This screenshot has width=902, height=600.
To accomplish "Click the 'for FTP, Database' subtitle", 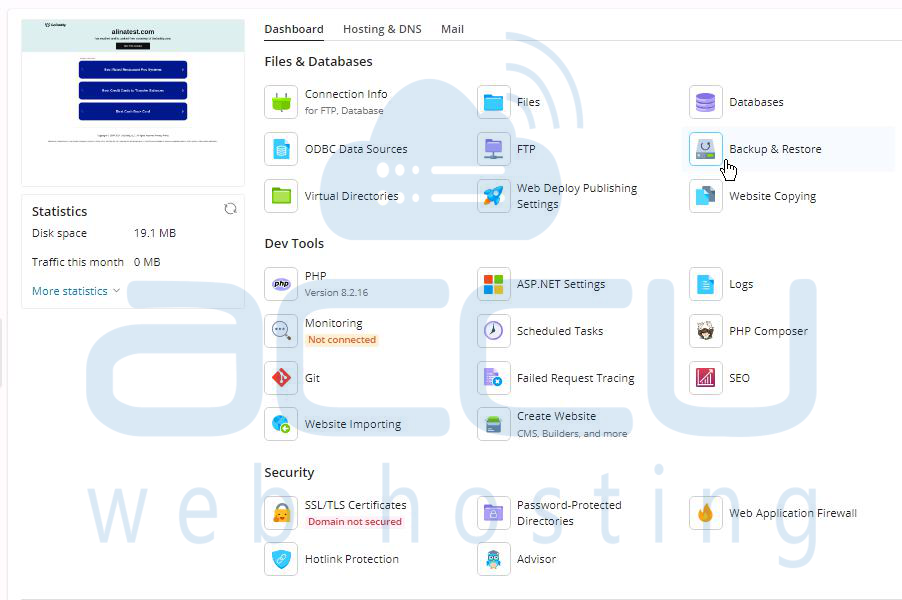I will coord(343,110).
